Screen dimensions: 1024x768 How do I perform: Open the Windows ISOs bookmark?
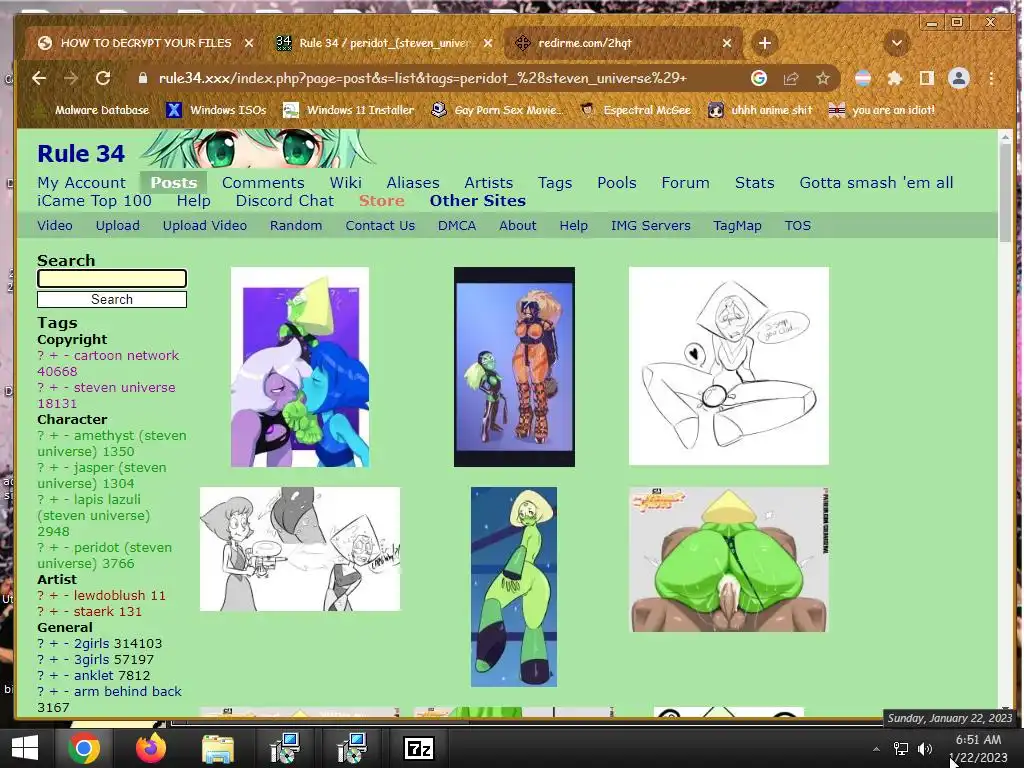216,110
